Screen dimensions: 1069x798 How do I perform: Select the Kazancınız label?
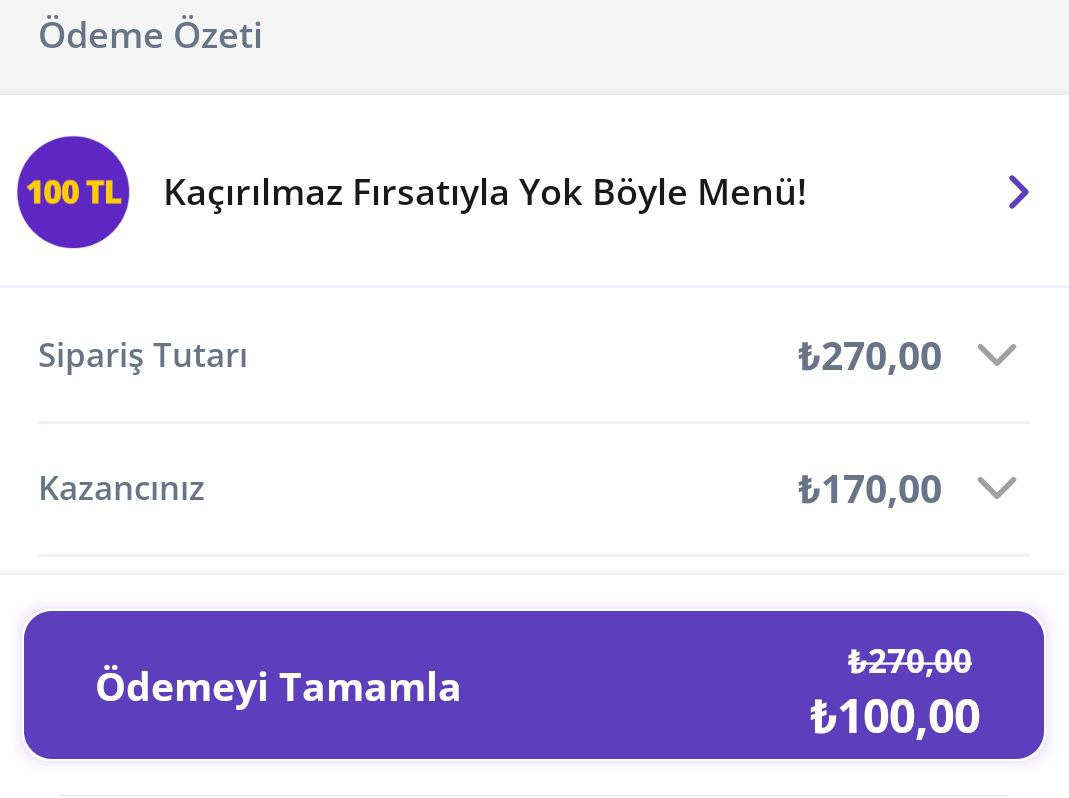point(121,489)
